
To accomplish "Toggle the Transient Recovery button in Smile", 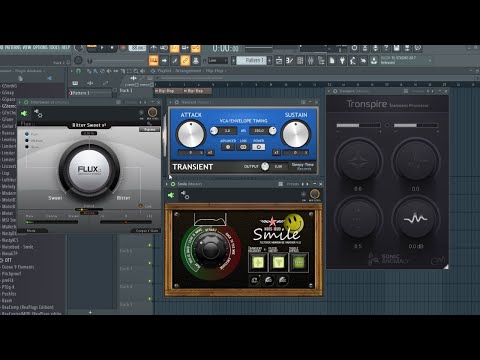I will [258, 262].
